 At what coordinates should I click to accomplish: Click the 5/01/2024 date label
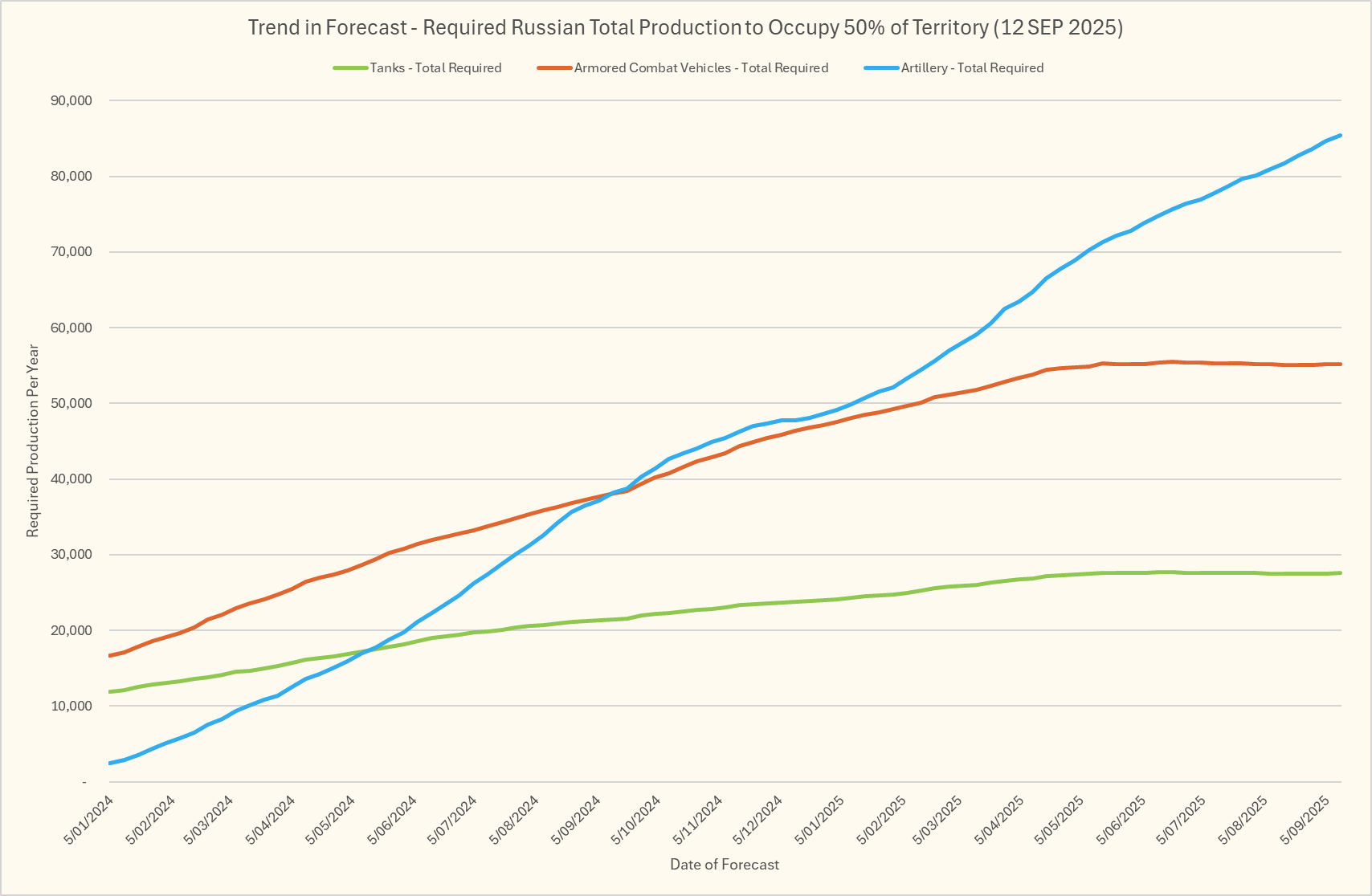click(90, 818)
